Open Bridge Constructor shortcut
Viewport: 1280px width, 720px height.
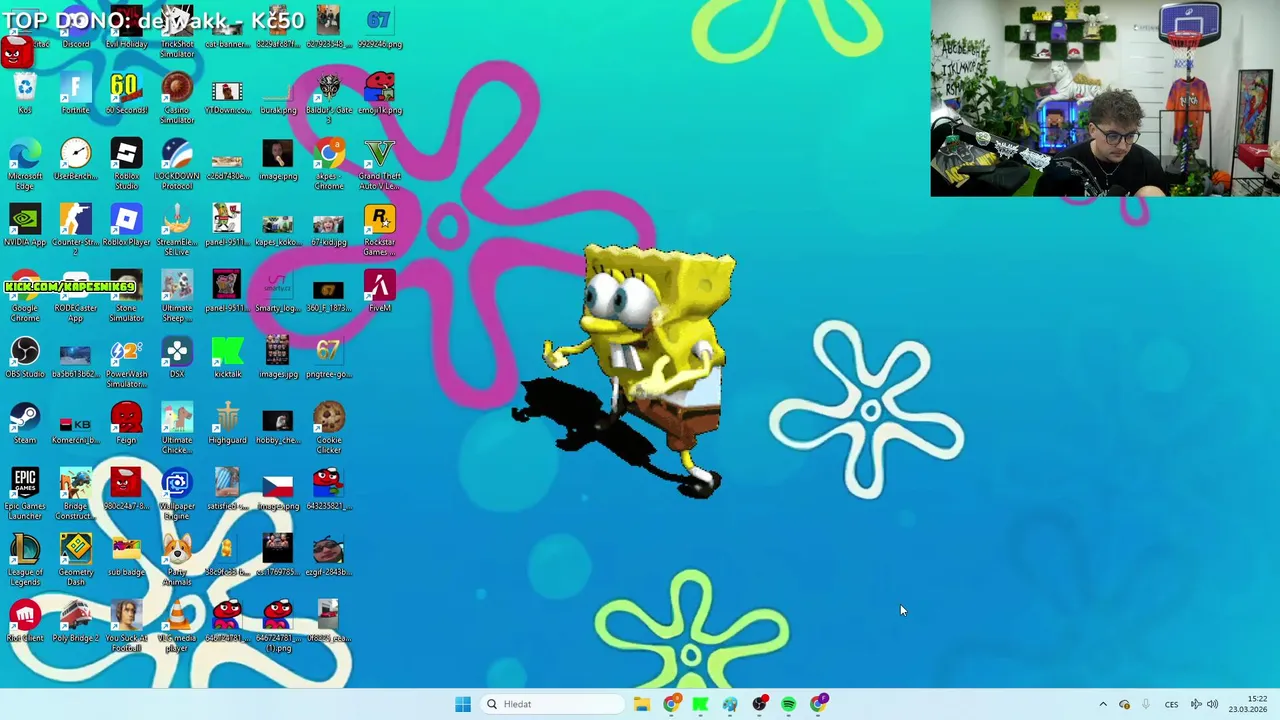76,495
